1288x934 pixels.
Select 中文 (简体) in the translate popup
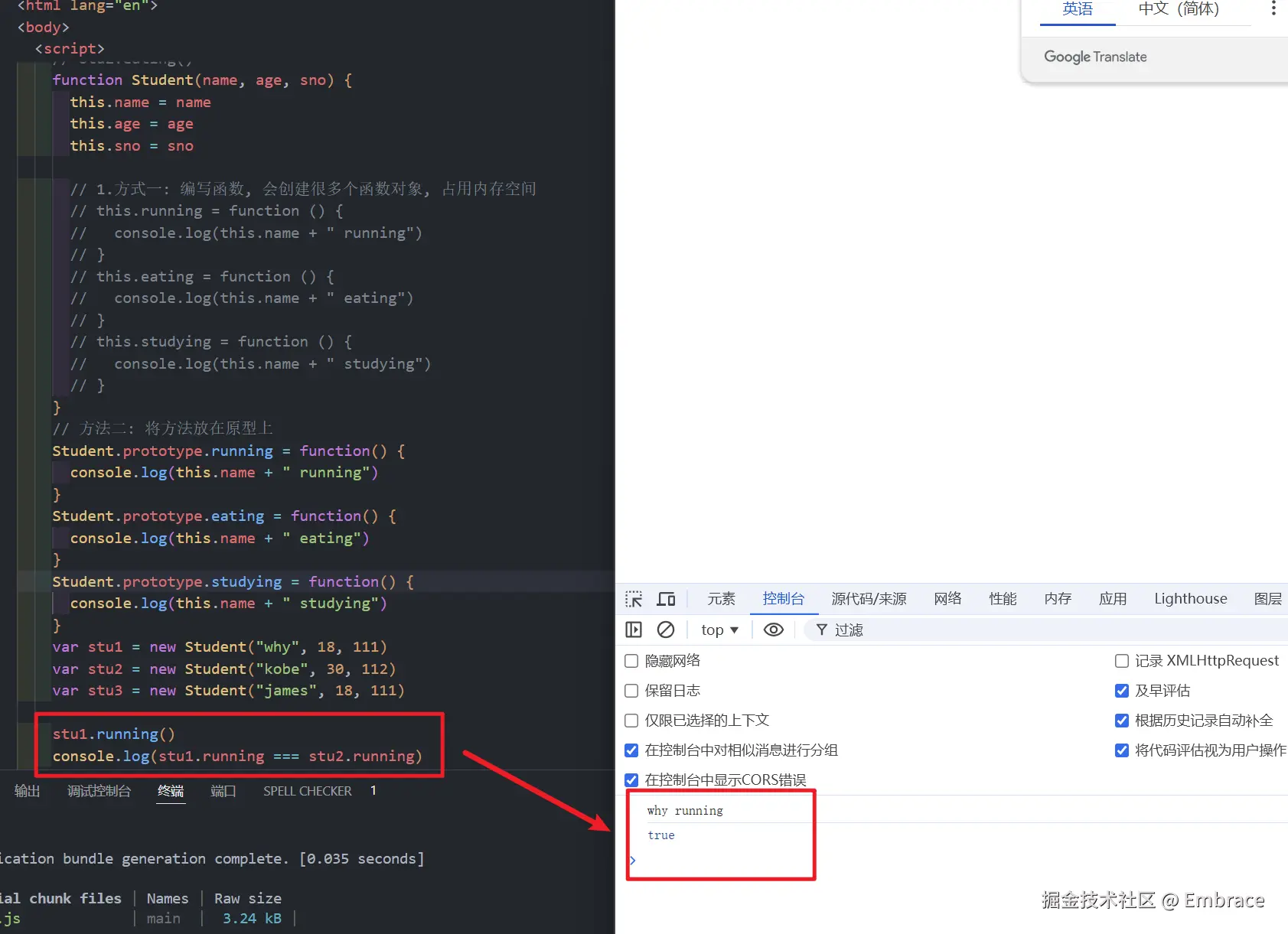tap(1179, 10)
